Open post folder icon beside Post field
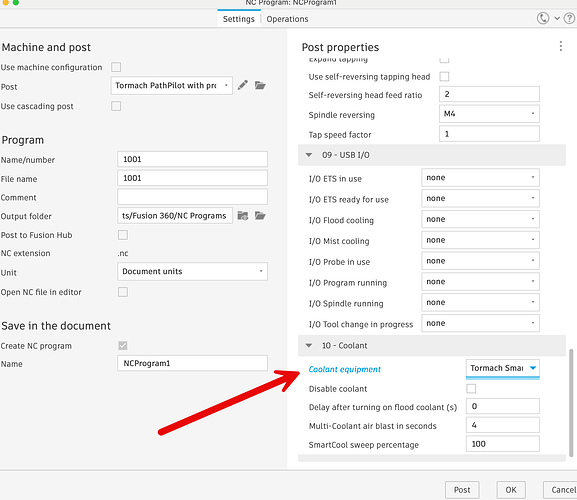 pyautogui.click(x=260, y=85)
